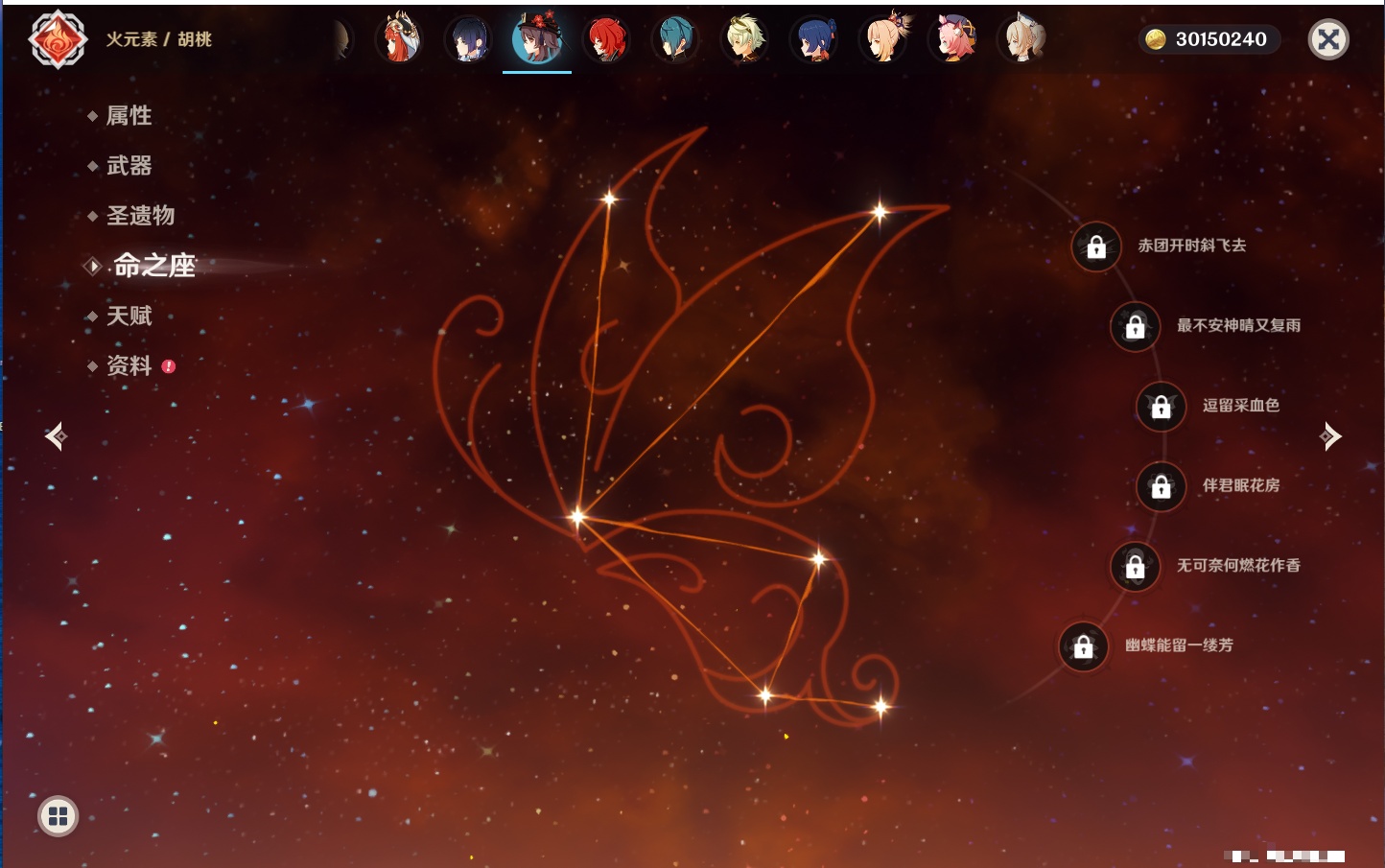
Task: Click the constellation name 幽蝶能留一缕芳
Action: 1180,645
